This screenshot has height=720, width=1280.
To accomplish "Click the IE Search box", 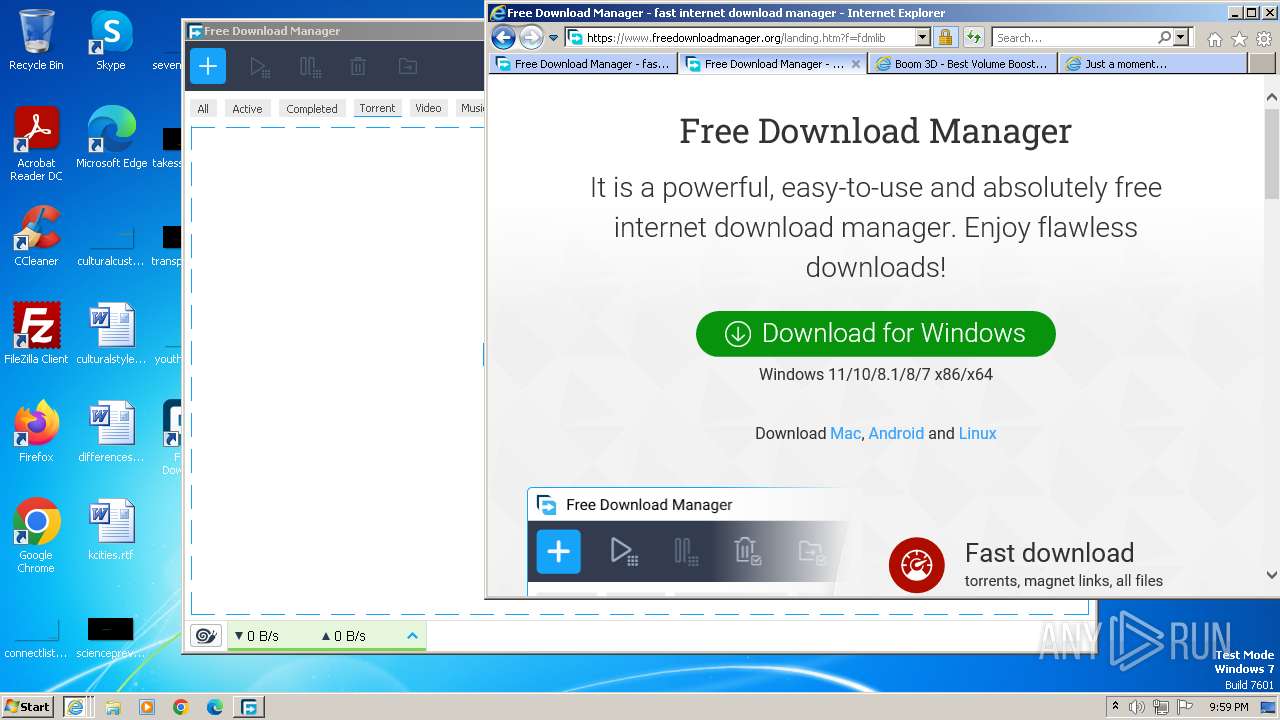I will point(1075,38).
